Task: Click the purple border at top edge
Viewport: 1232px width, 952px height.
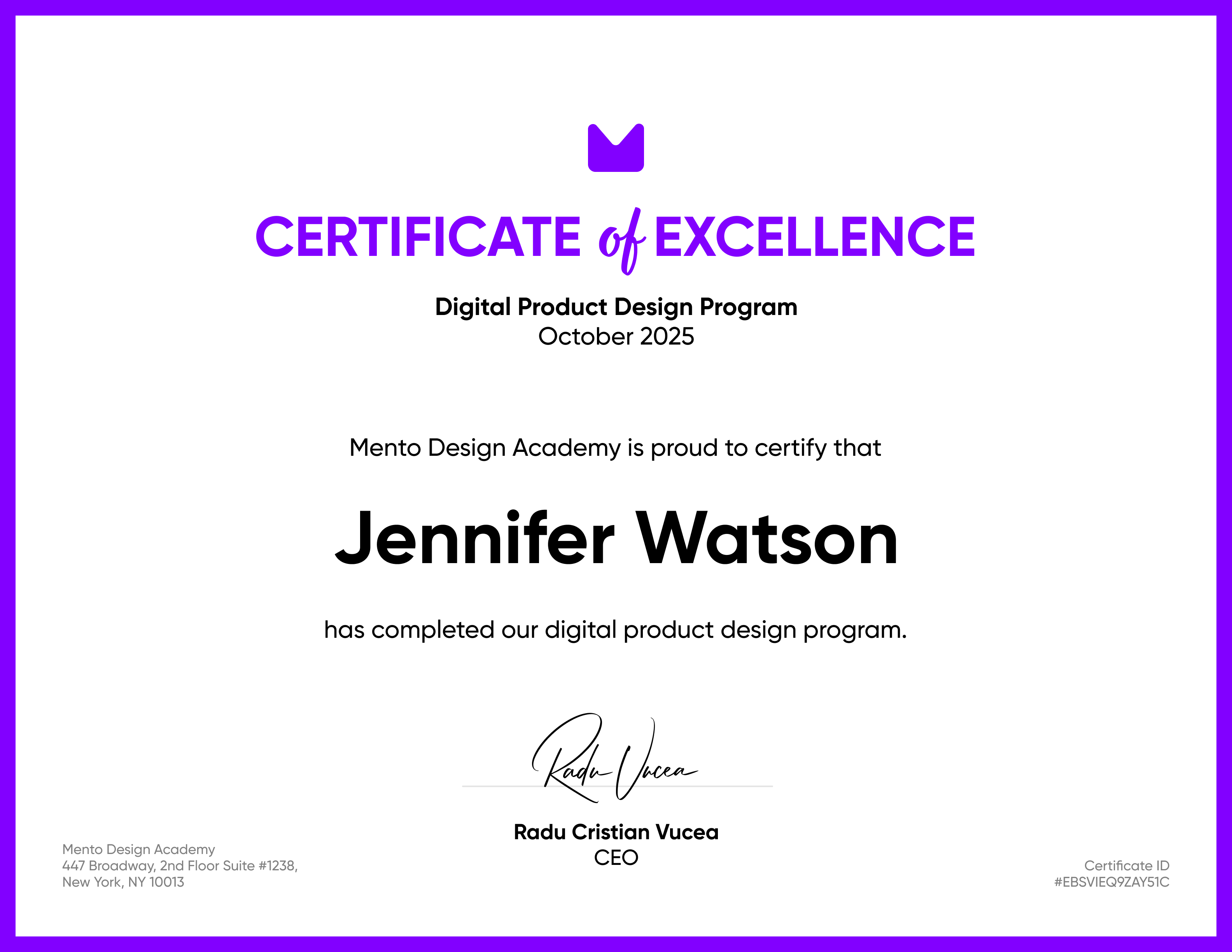Action: tap(616, 7)
